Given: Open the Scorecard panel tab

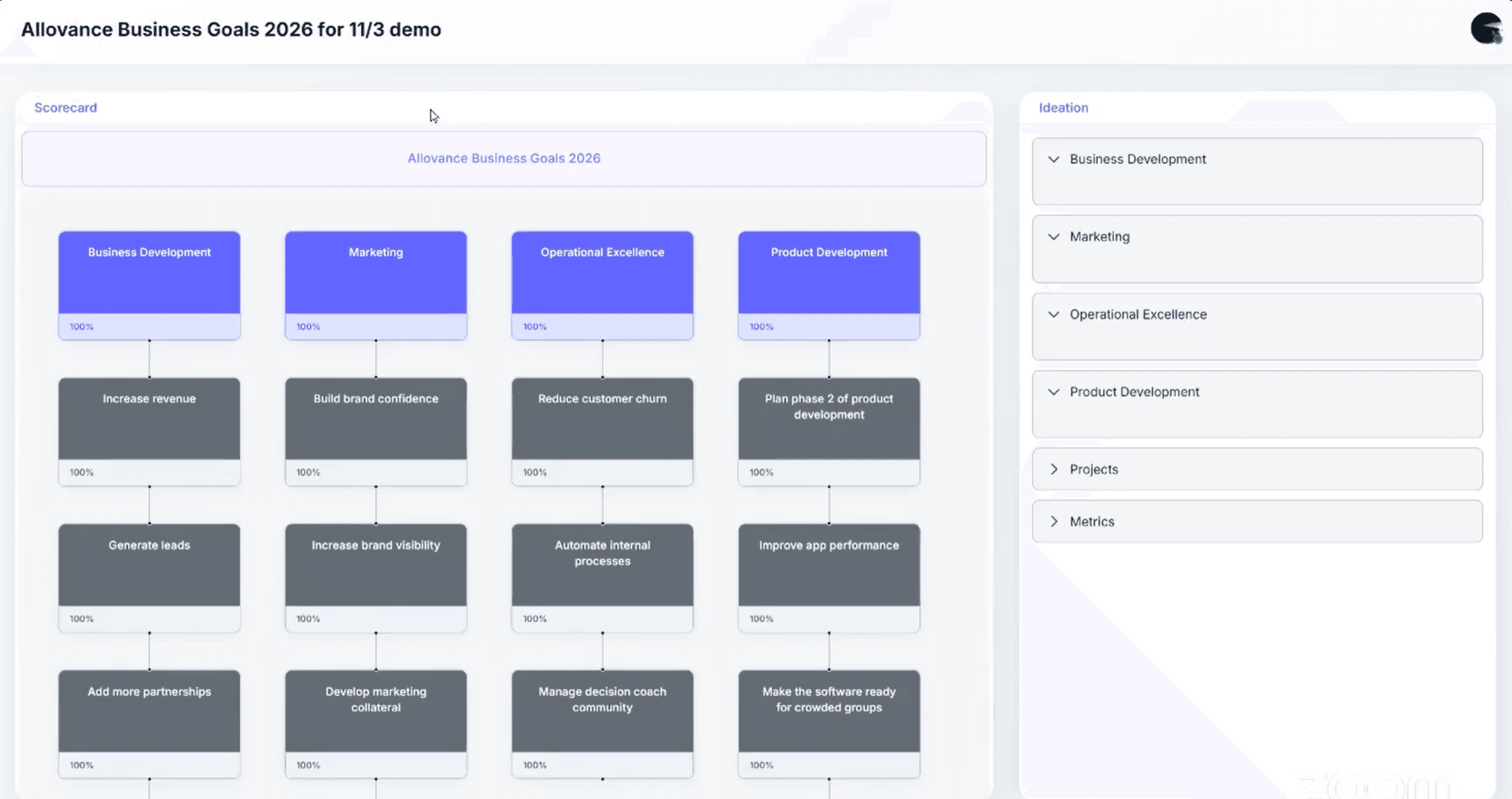Looking at the screenshot, I should [65, 107].
